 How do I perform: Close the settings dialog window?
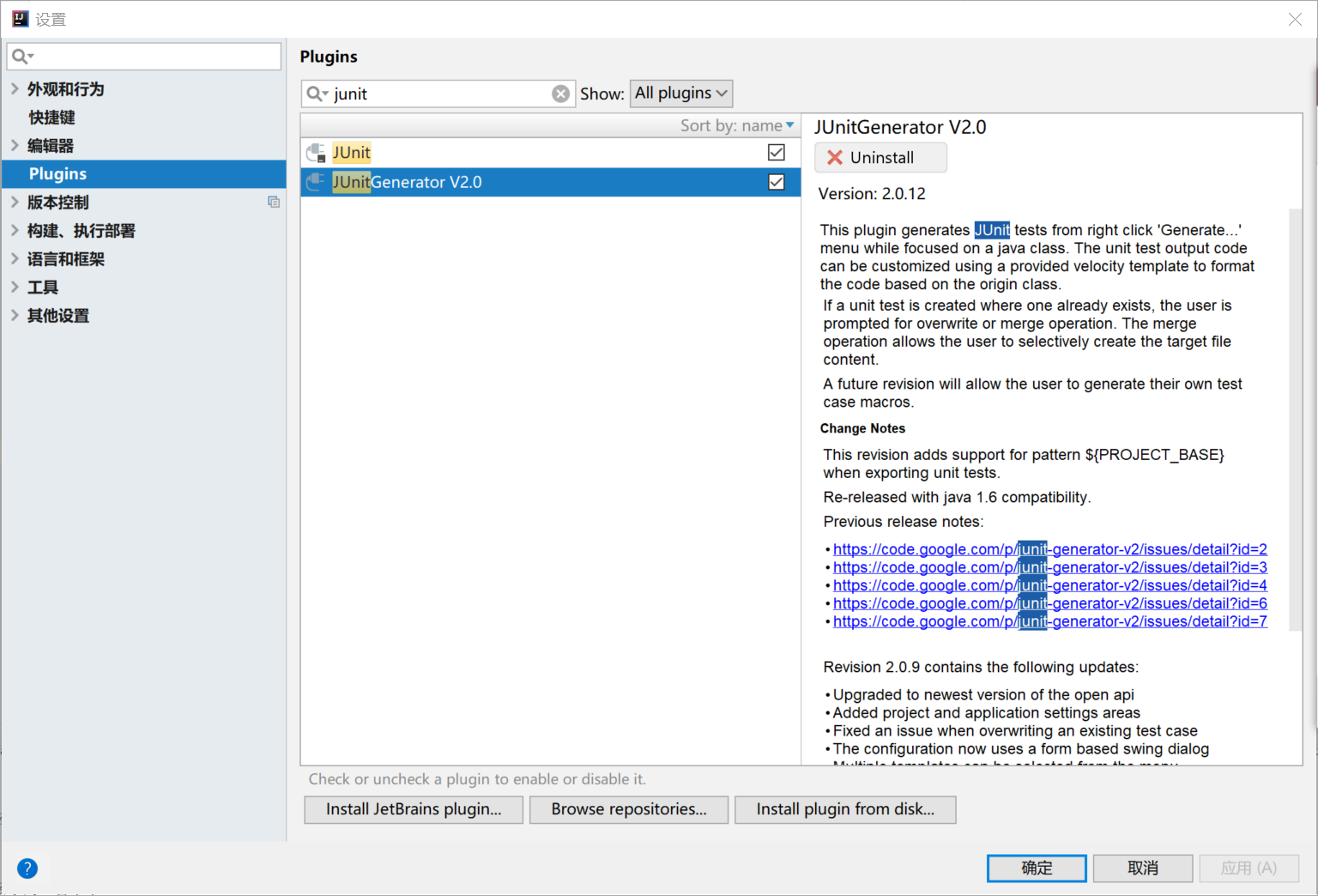tap(1295, 19)
